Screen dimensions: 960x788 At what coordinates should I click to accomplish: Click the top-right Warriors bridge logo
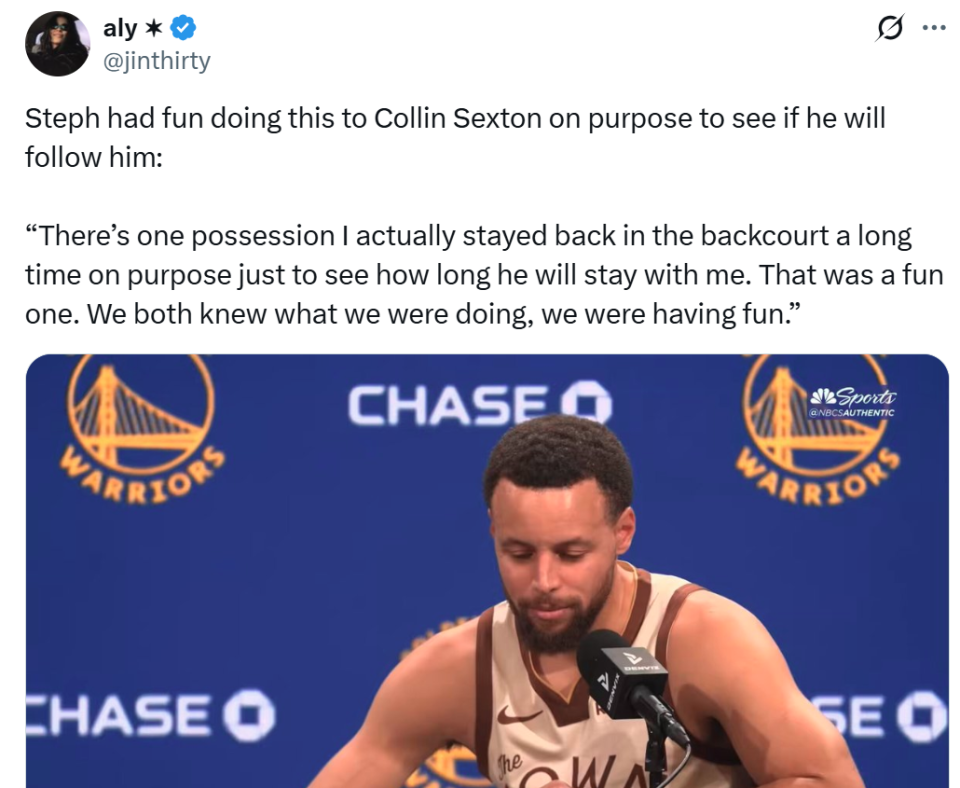pyautogui.click(x=815, y=425)
